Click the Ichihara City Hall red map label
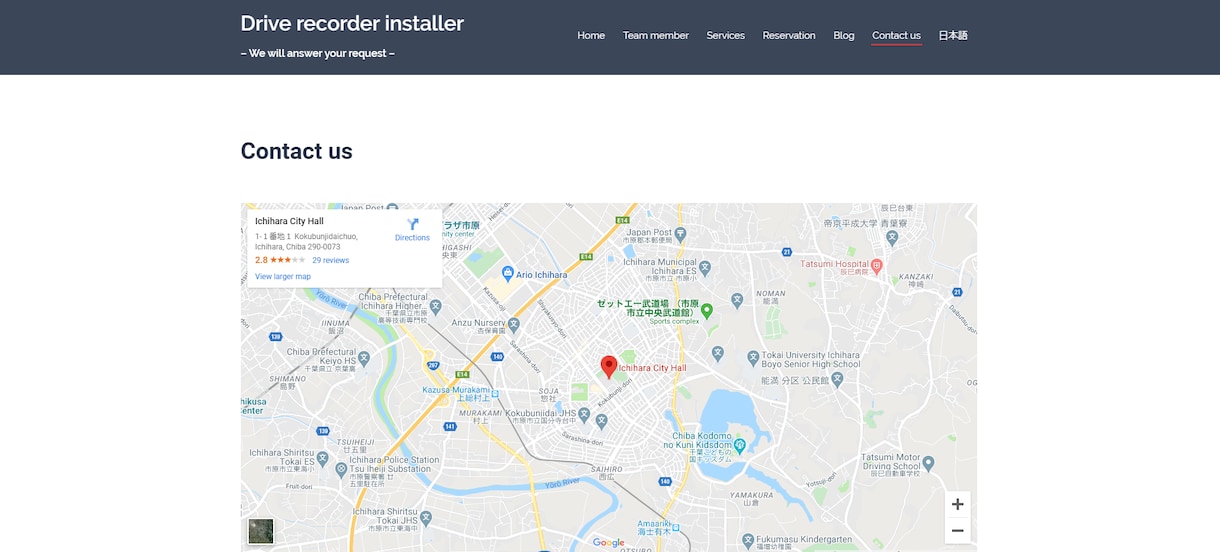 click(x=653, y=368)
